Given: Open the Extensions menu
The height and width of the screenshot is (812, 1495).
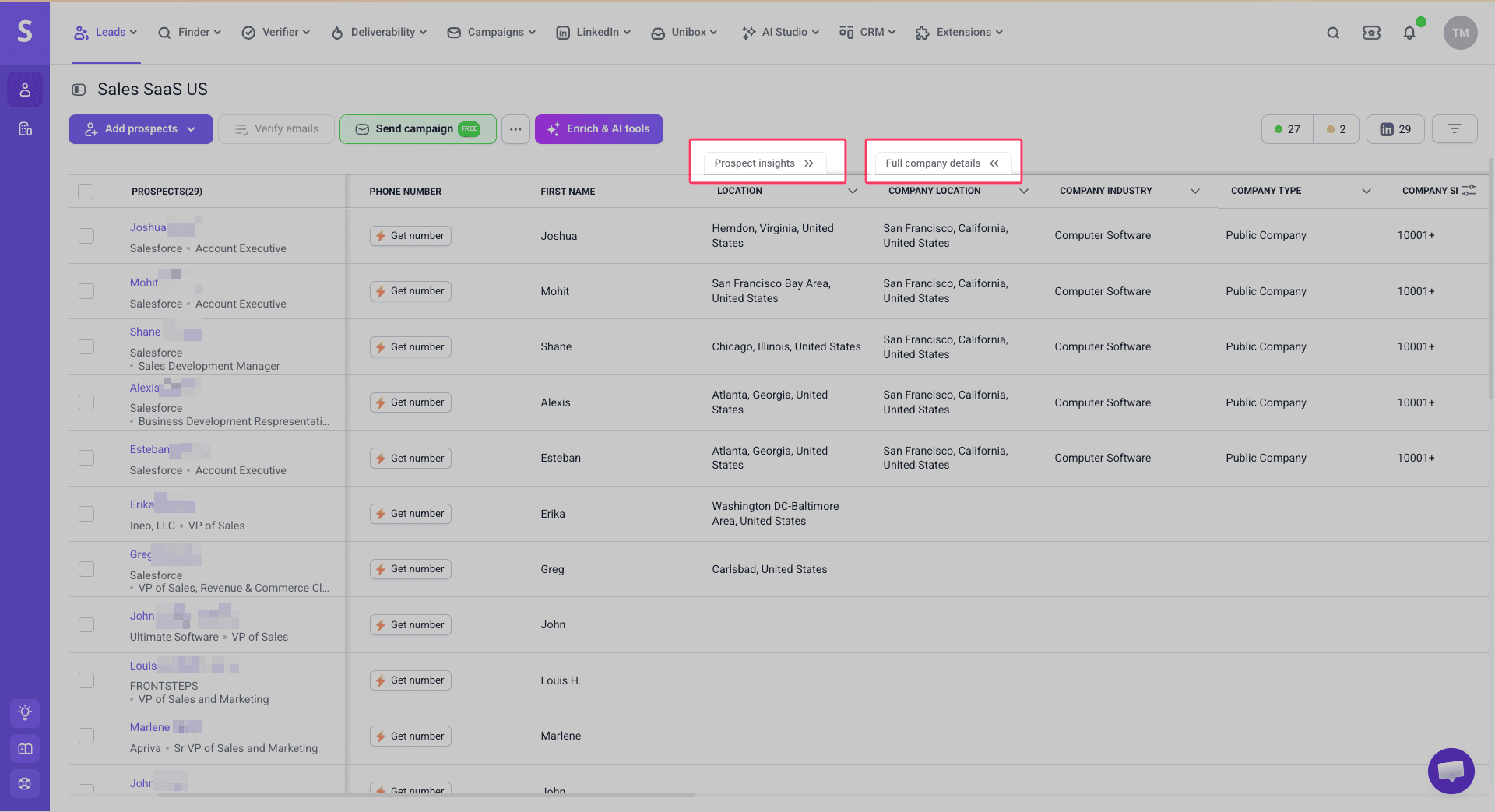Looking at the screenshot, I should pyautogui.click(x=959, y=33).
